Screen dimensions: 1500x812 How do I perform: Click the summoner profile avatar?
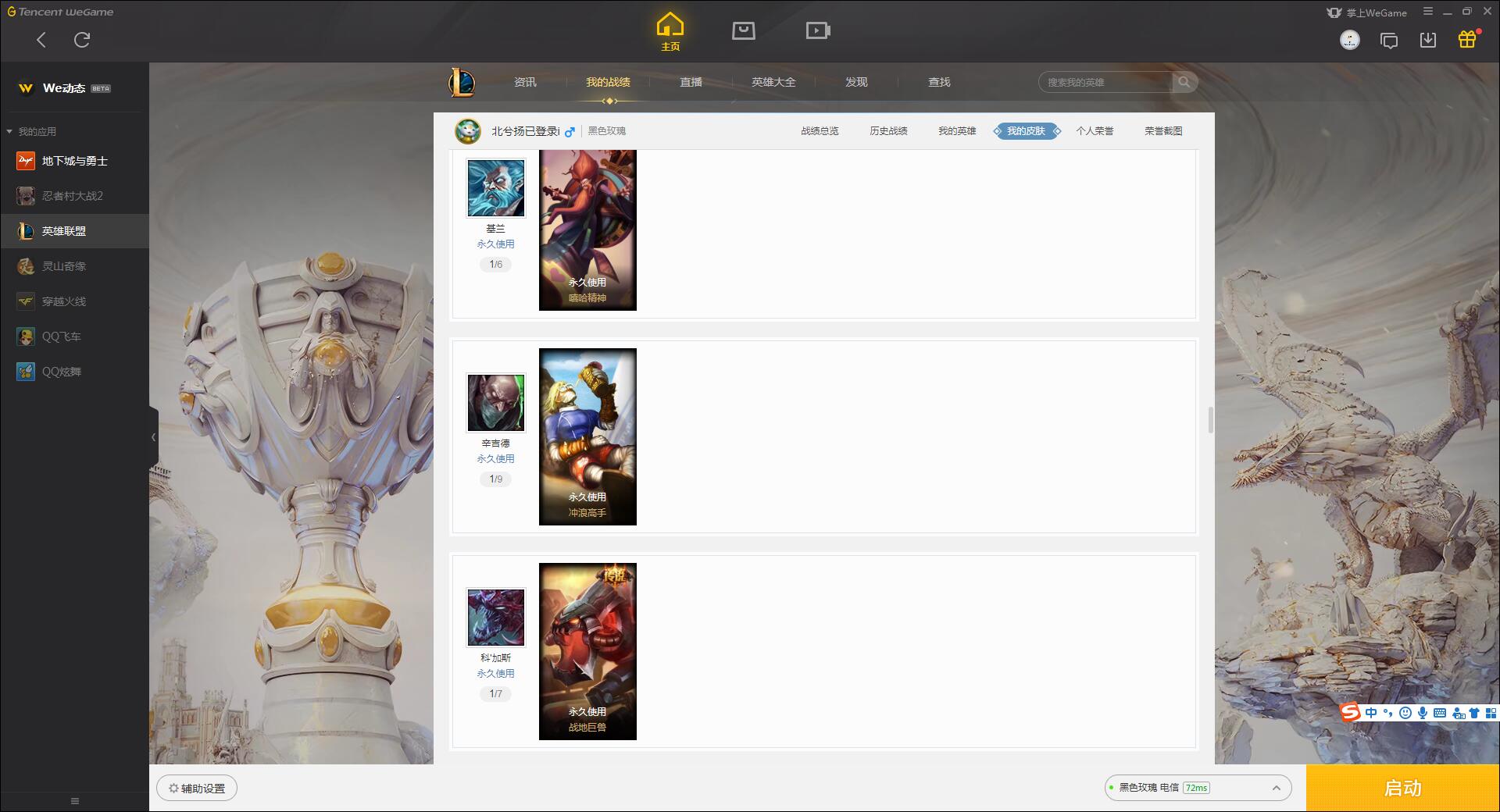468,131
